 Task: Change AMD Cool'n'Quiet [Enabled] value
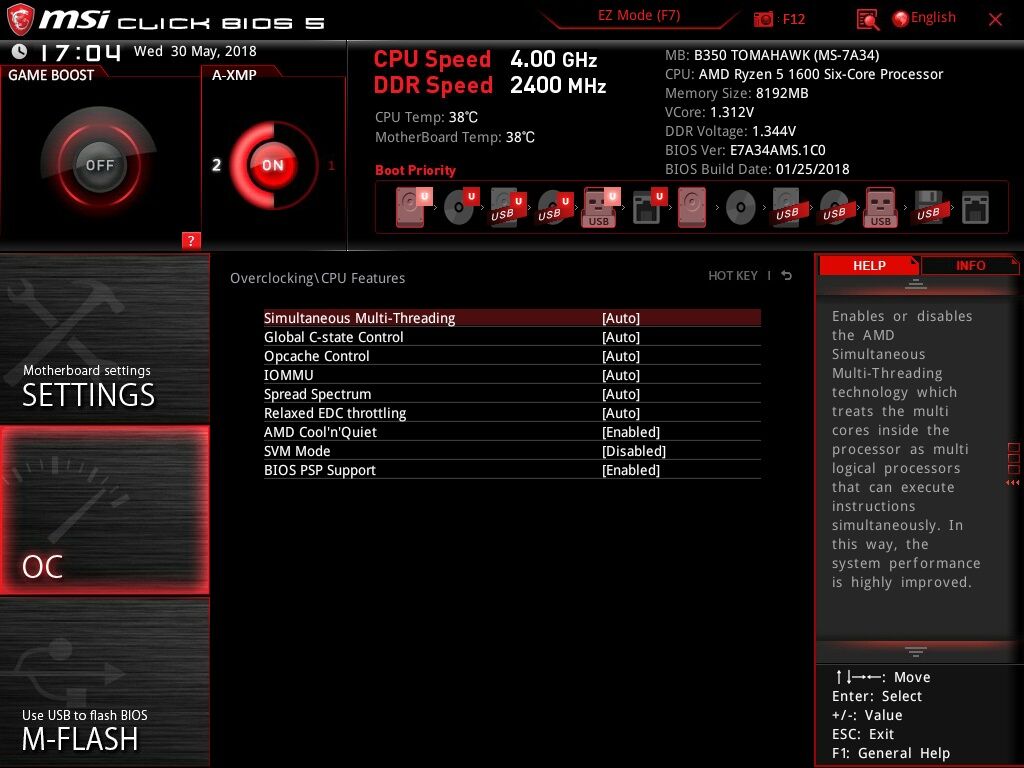pyautogui.click(x=631, y=432)
